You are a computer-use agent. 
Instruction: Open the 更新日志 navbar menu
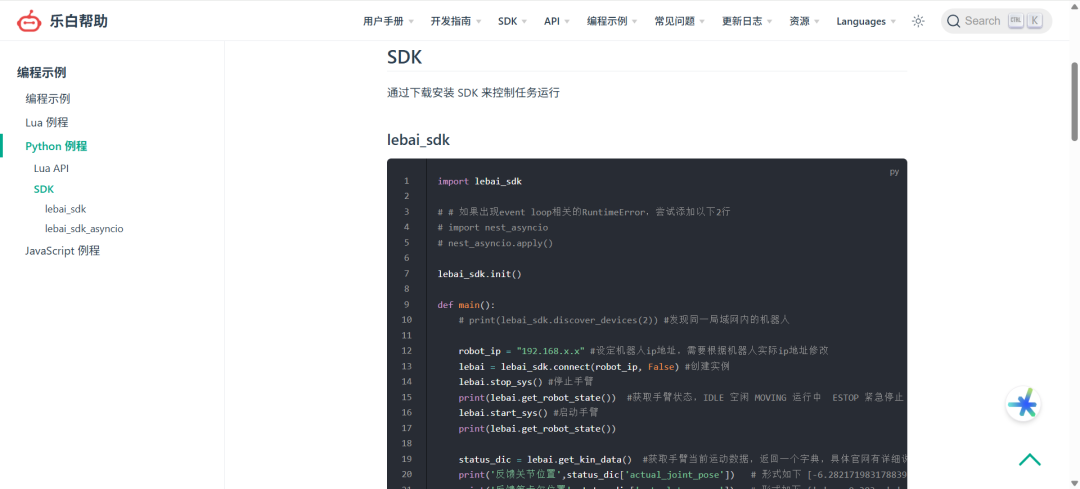click(747, 21)
